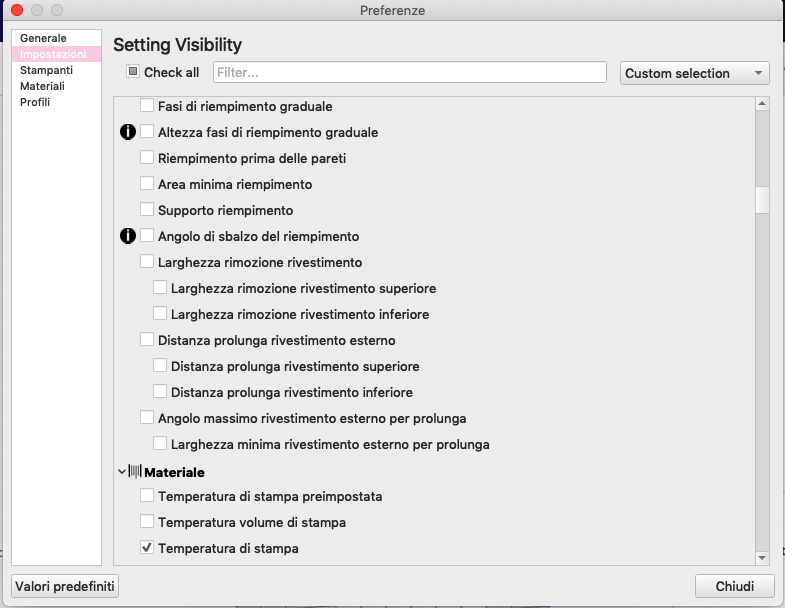This screenshot has width=785, height=608.
Task: Click scroll down arrow in settings list
Action: click(762, 557)
